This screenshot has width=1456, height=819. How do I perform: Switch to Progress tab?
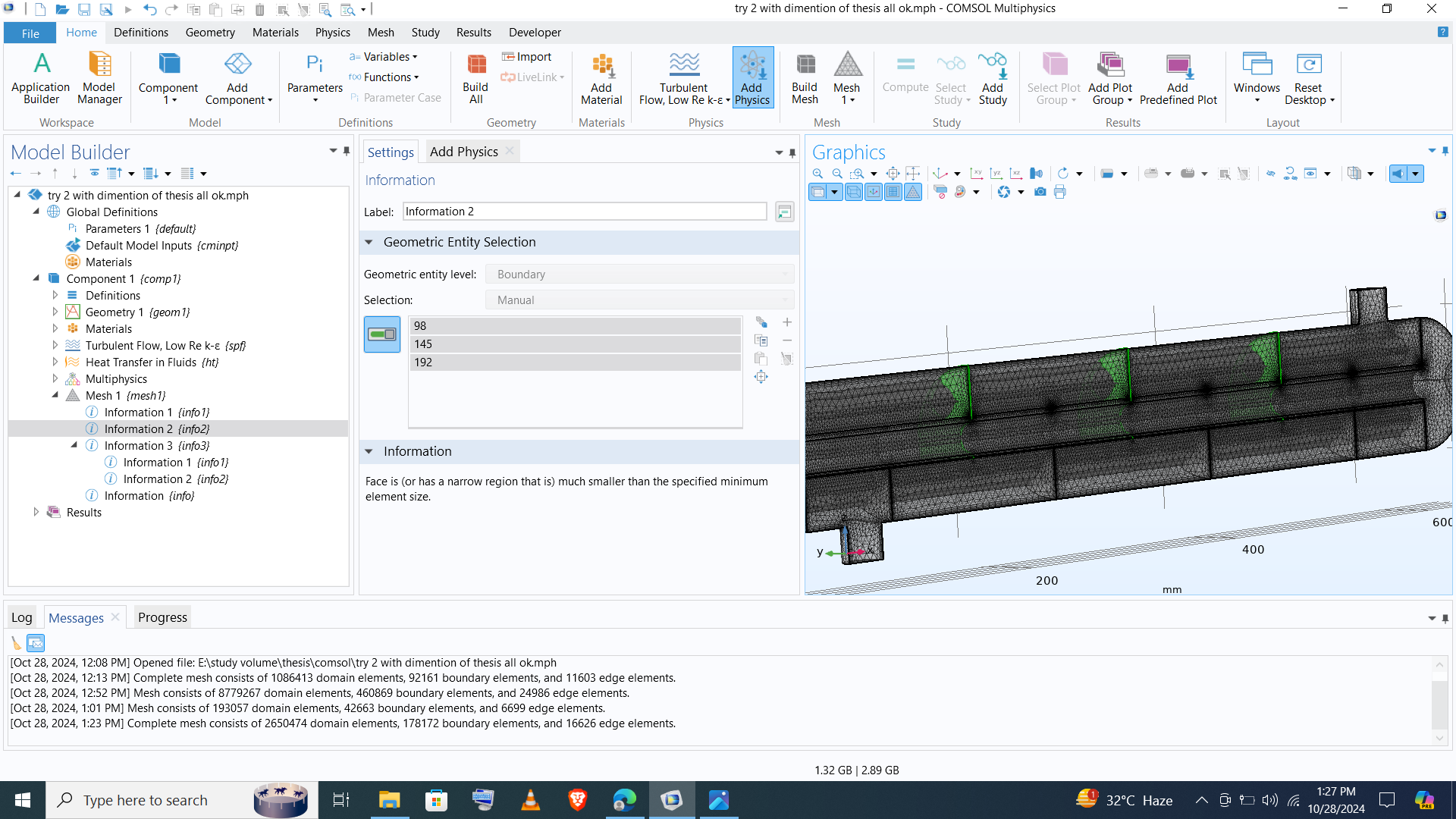coord(162,617)
